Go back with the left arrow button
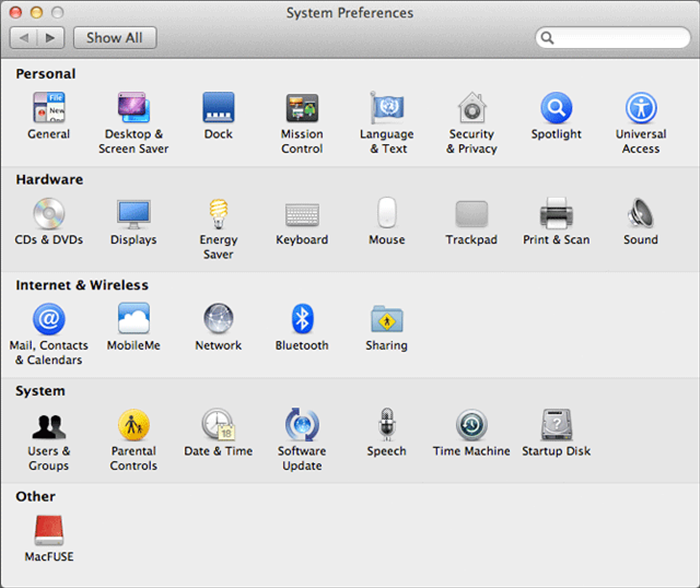The width and height of the screenshot is (700, 588). click(x=24, y=38)
